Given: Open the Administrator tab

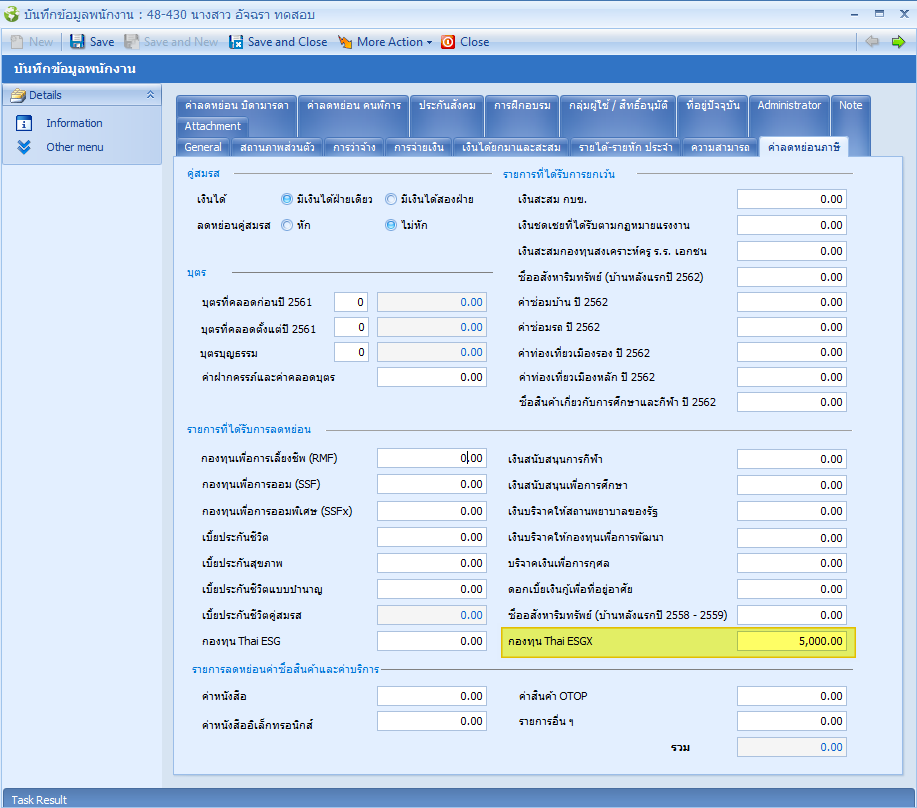Looking at the screenshot, I should [x=789, y=105].
